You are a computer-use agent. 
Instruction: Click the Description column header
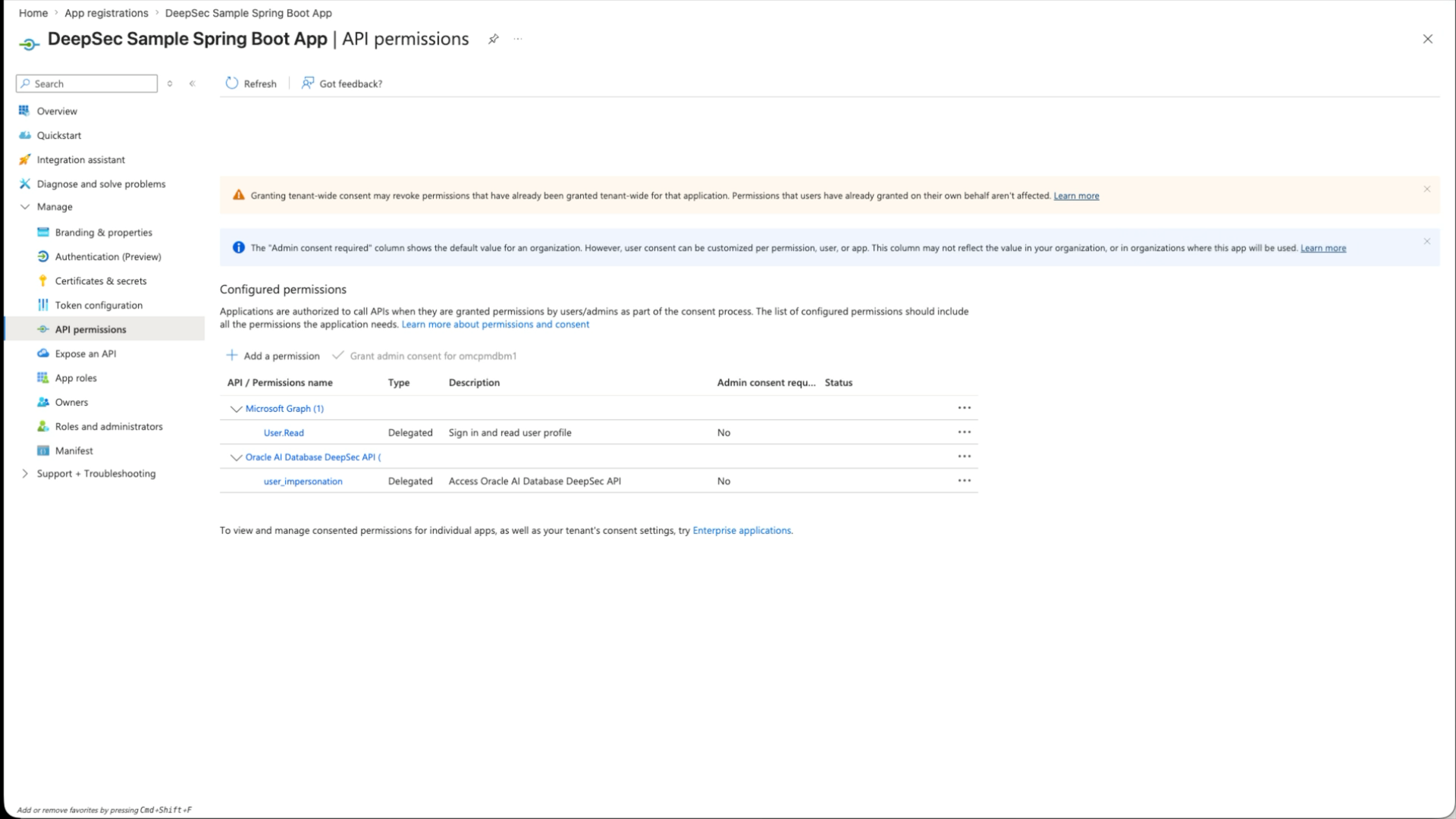474,382
